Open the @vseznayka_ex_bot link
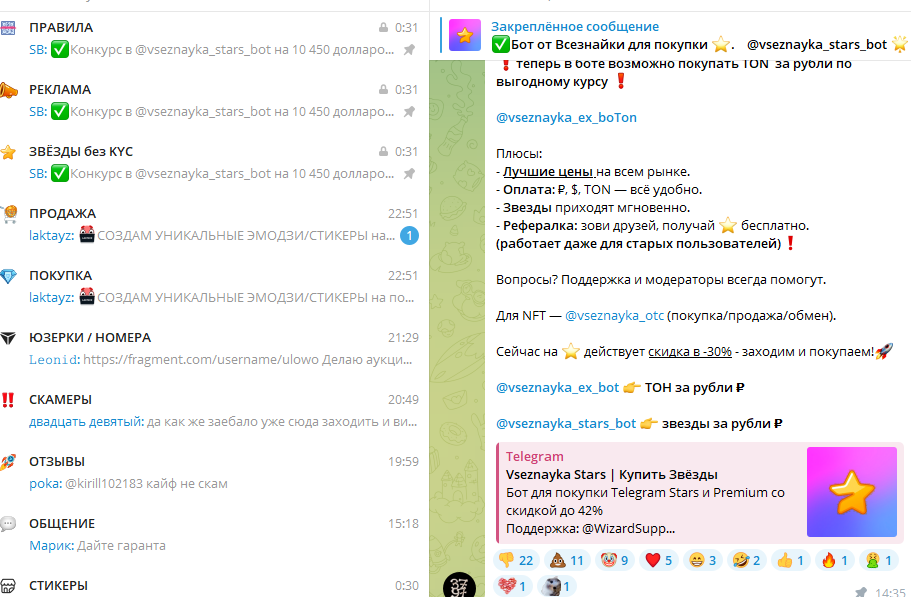The width and height of the screenshot is (911, 597). 558,388
